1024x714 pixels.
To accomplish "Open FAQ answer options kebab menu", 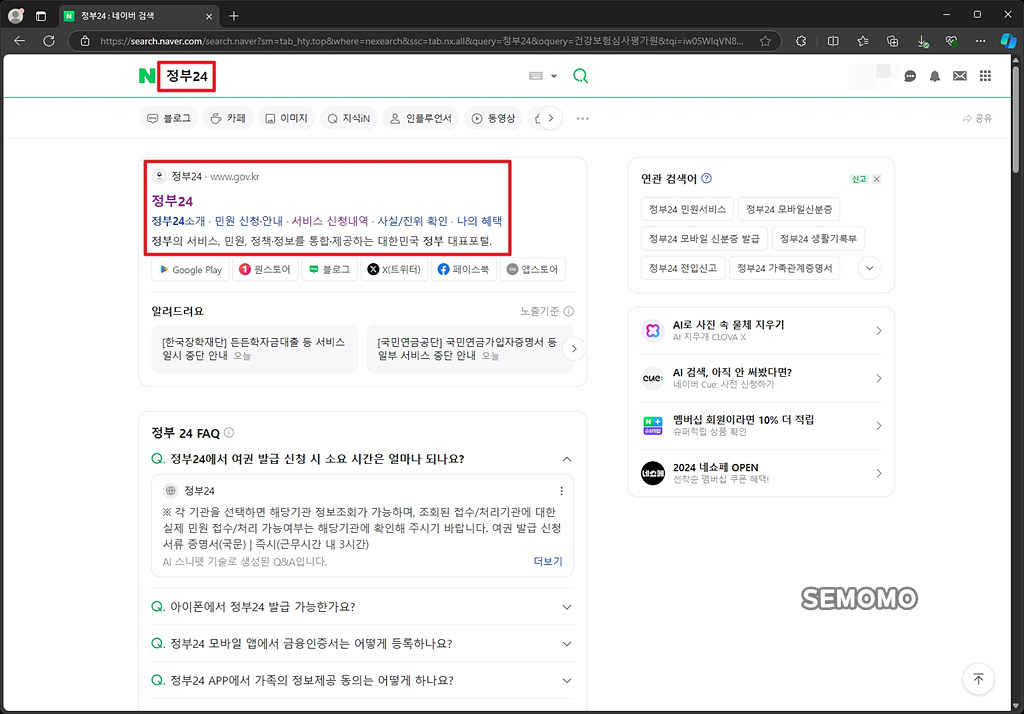I will [561, 491].
